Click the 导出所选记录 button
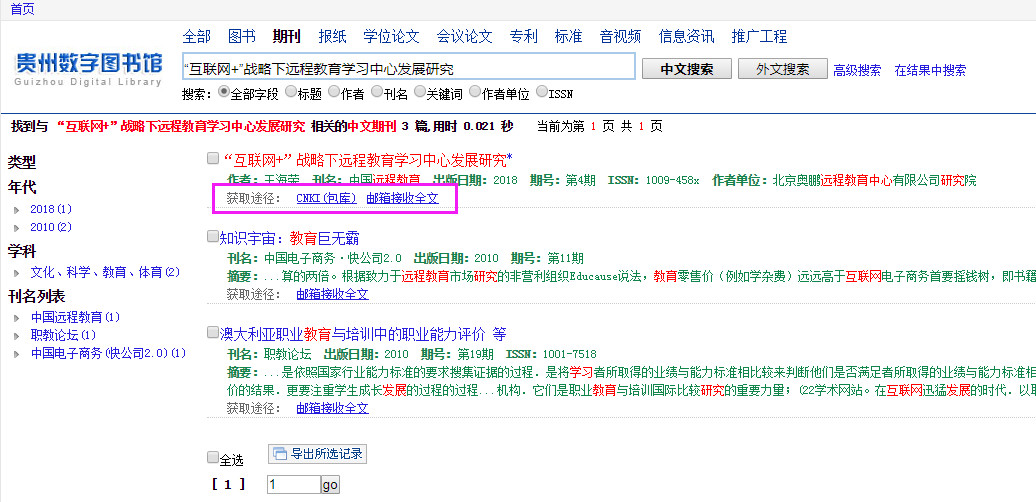The width and height of the screenshot is (1036, 502). pos(317,454)
